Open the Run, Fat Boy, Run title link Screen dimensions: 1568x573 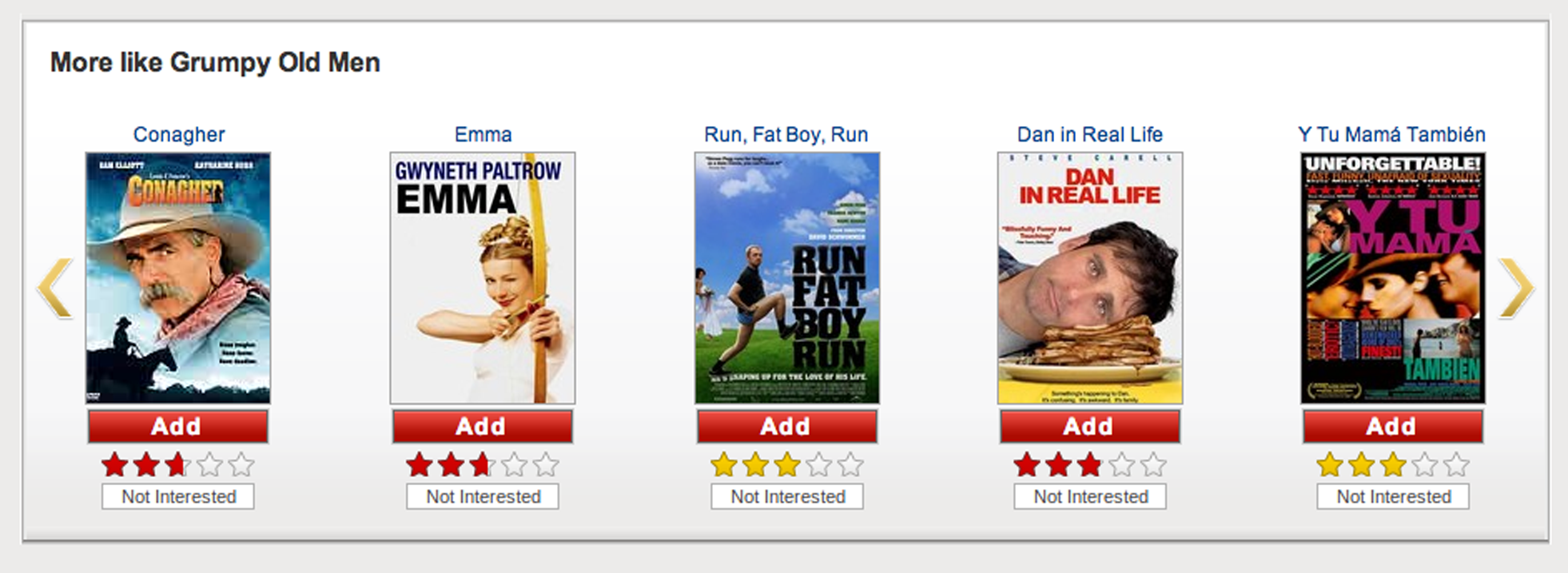(786, 134)
